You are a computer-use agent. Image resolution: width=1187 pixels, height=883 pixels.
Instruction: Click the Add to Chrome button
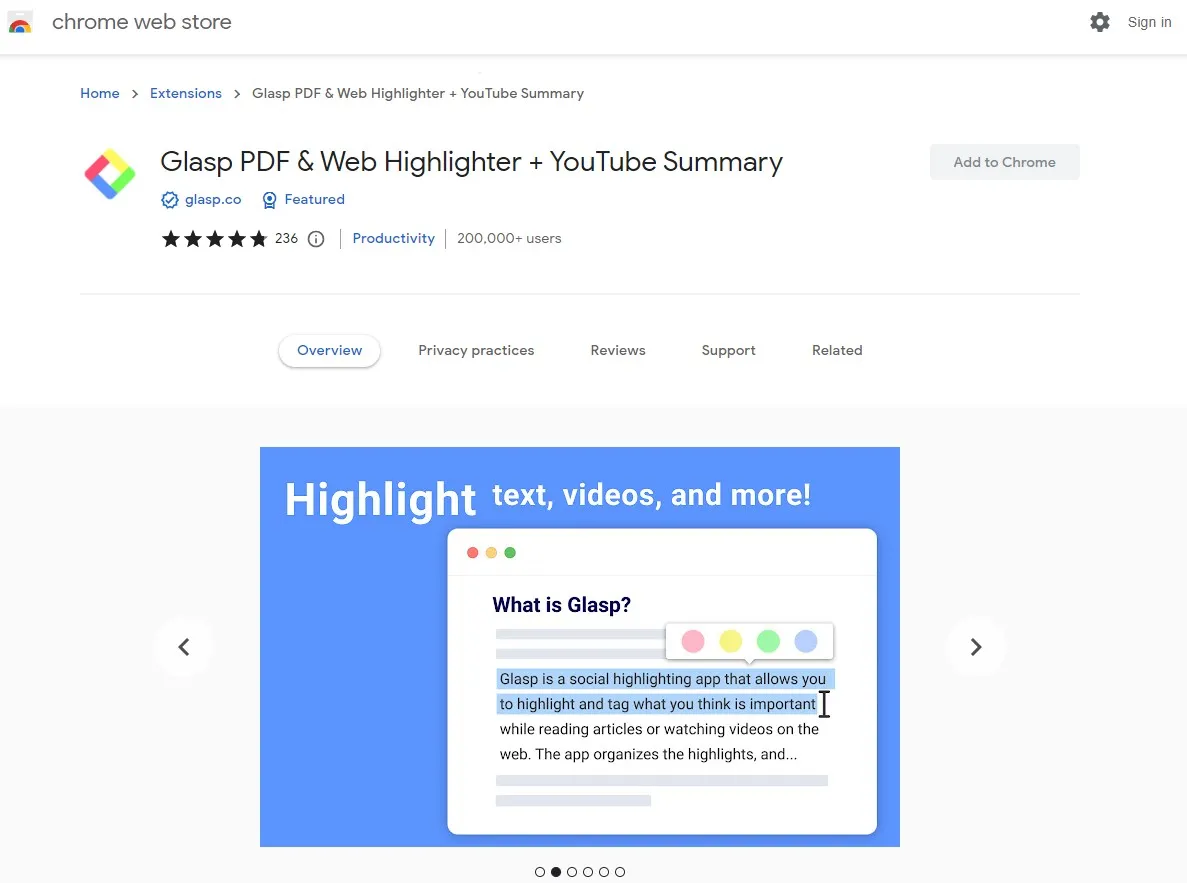pos(1005,162)
